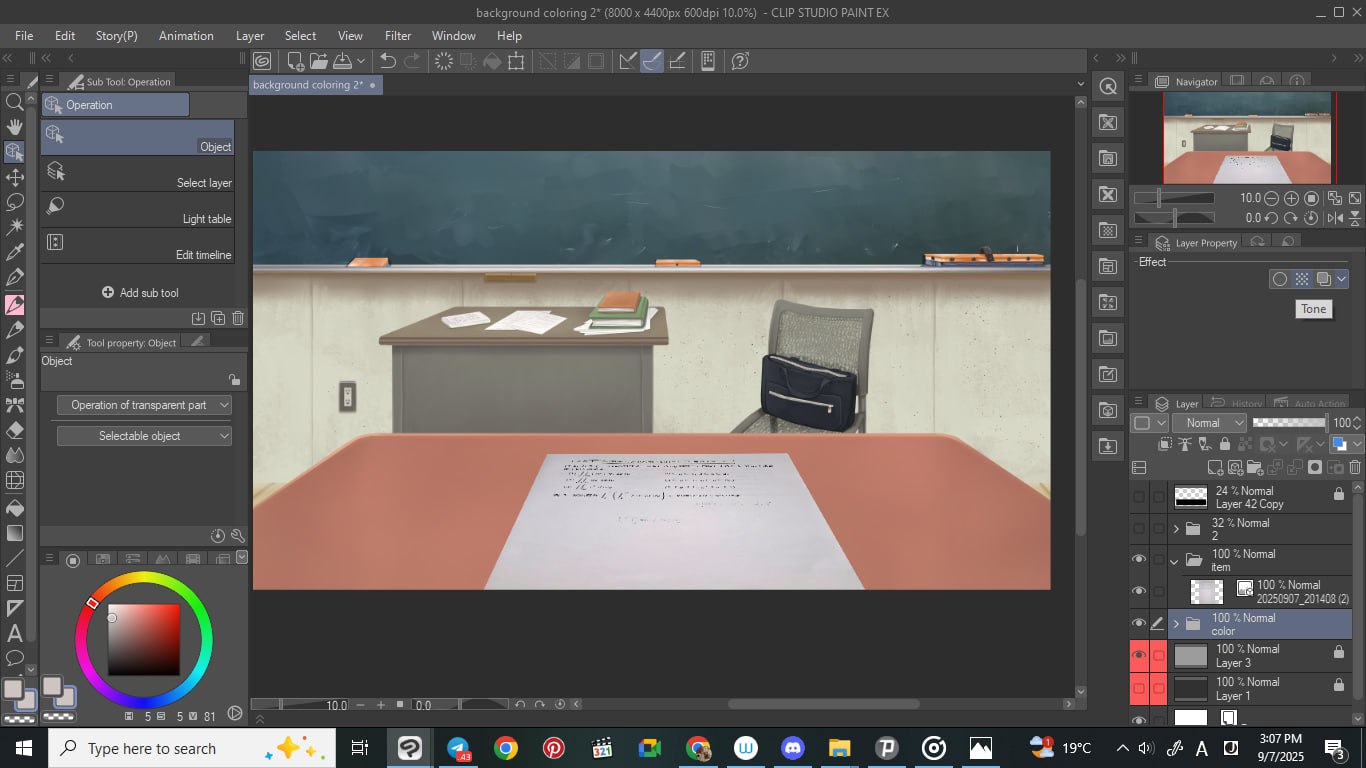
Task: Click the 'Add sub tool' button
Action: point(140,293)
